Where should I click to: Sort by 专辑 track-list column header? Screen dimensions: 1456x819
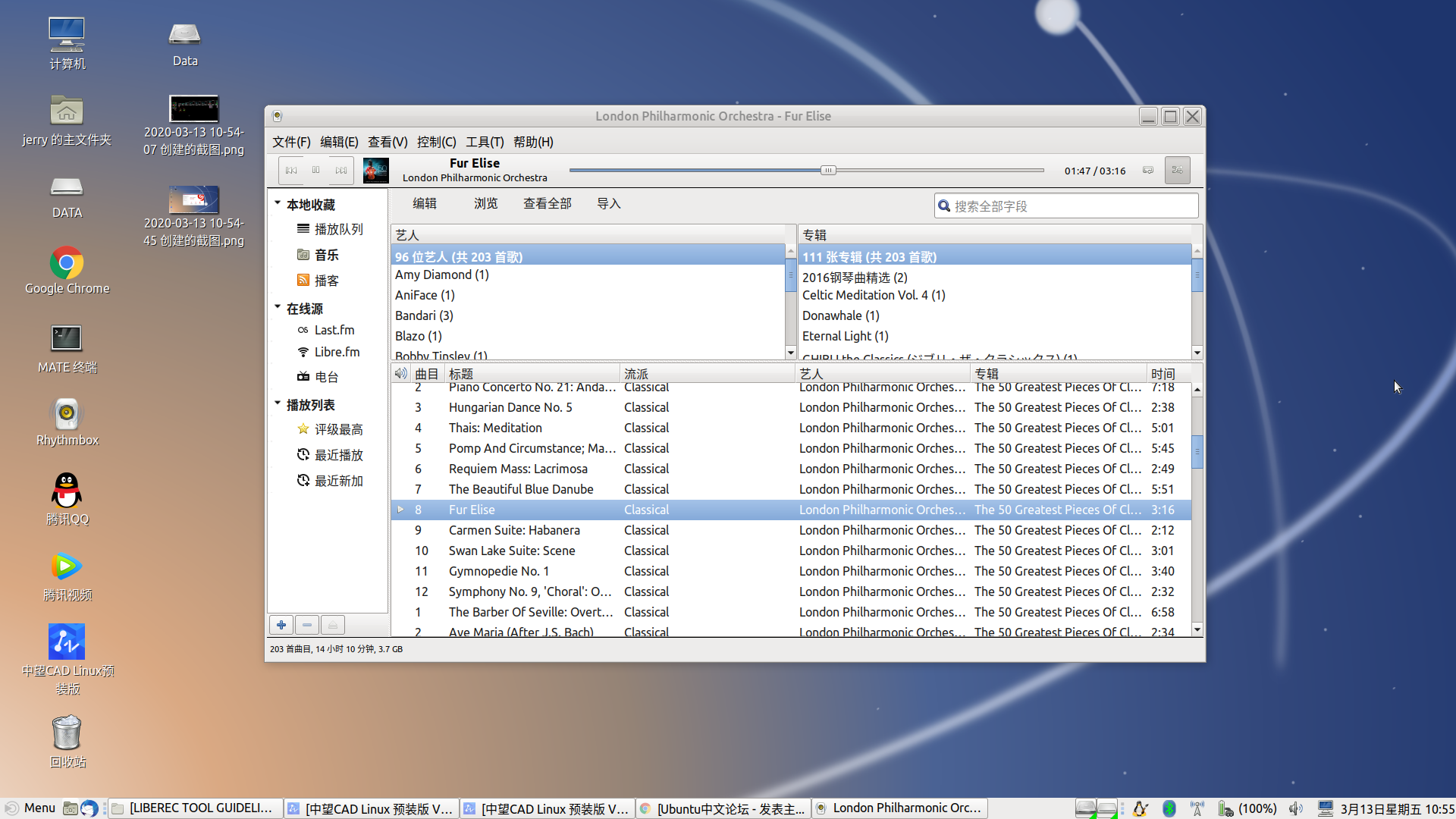click(x=1059, y=374)
